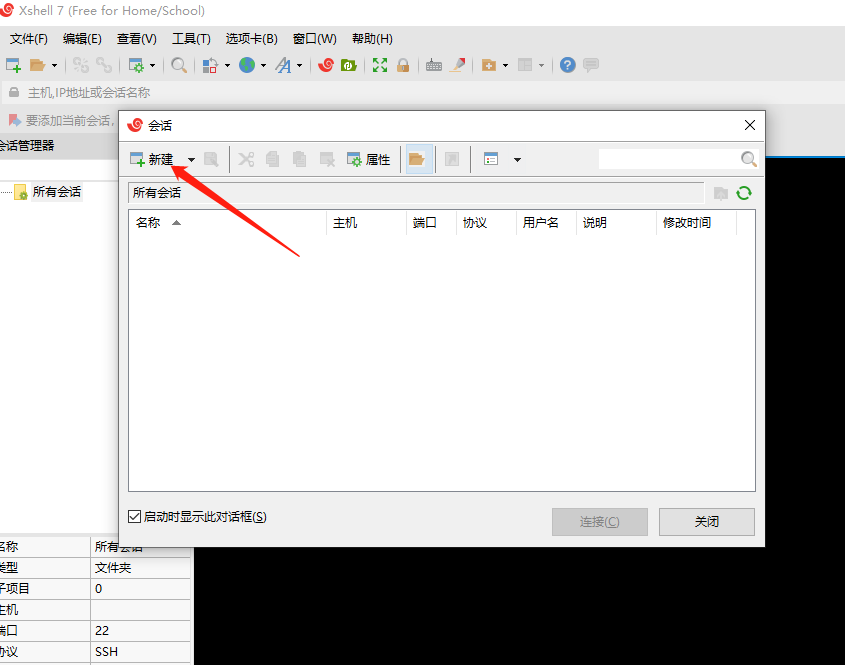
Task: Open the 选项卡(B) menu
Action: point(252,39)
